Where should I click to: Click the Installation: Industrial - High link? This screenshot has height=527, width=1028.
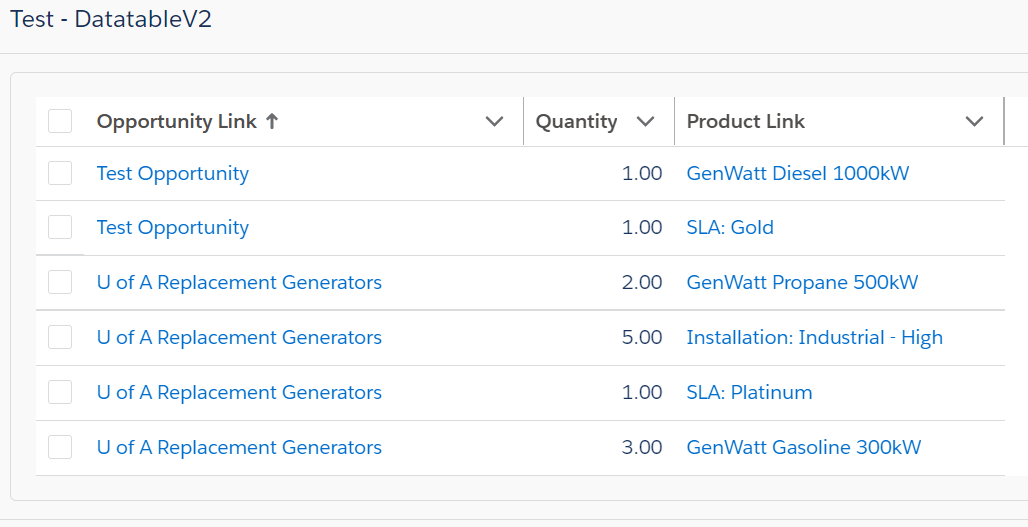click(814, 337)
